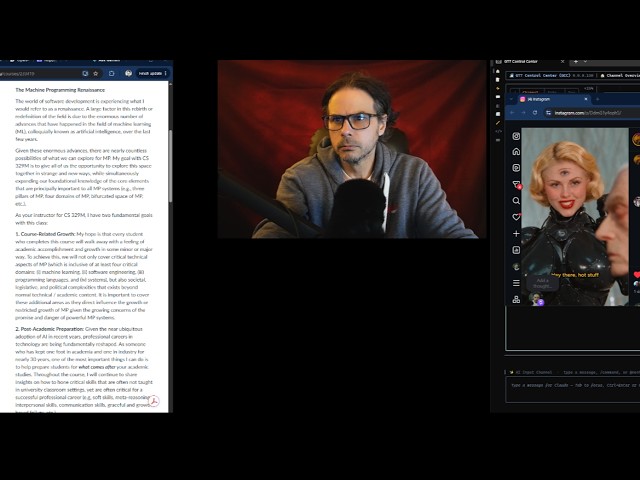Open Instagram profile avatar in sidebar
Viewport: 640px width, 480px height.
pyautogui.click(x=516, y=267)
